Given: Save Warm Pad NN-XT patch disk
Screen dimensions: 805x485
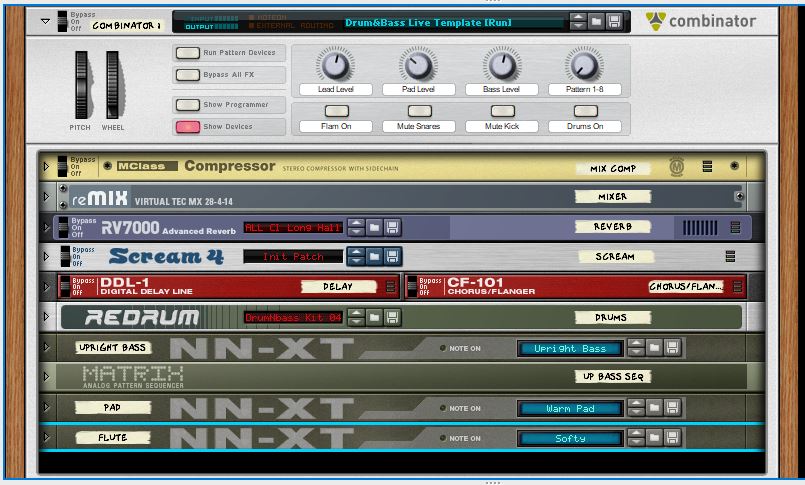Looking at the screenshot, I should [x=672, y=408].
